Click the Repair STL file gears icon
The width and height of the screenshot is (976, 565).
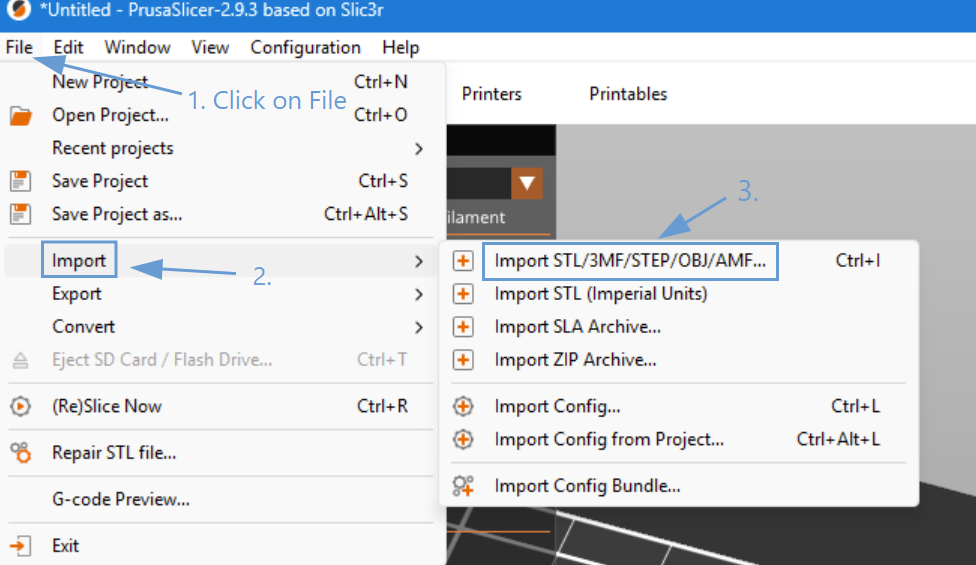[x=21, y=453]
